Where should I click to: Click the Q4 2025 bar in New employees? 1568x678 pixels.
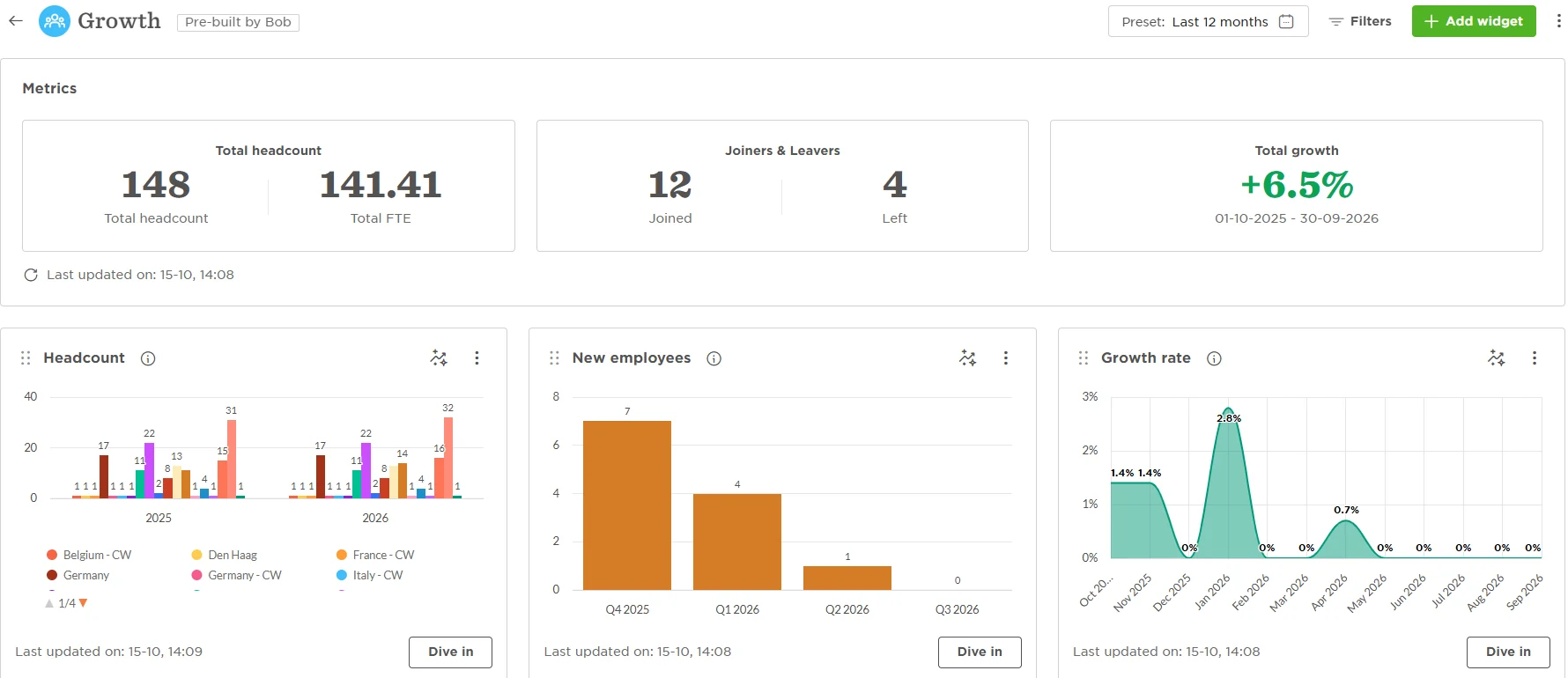pyautogui.click(x=627, y=505)
